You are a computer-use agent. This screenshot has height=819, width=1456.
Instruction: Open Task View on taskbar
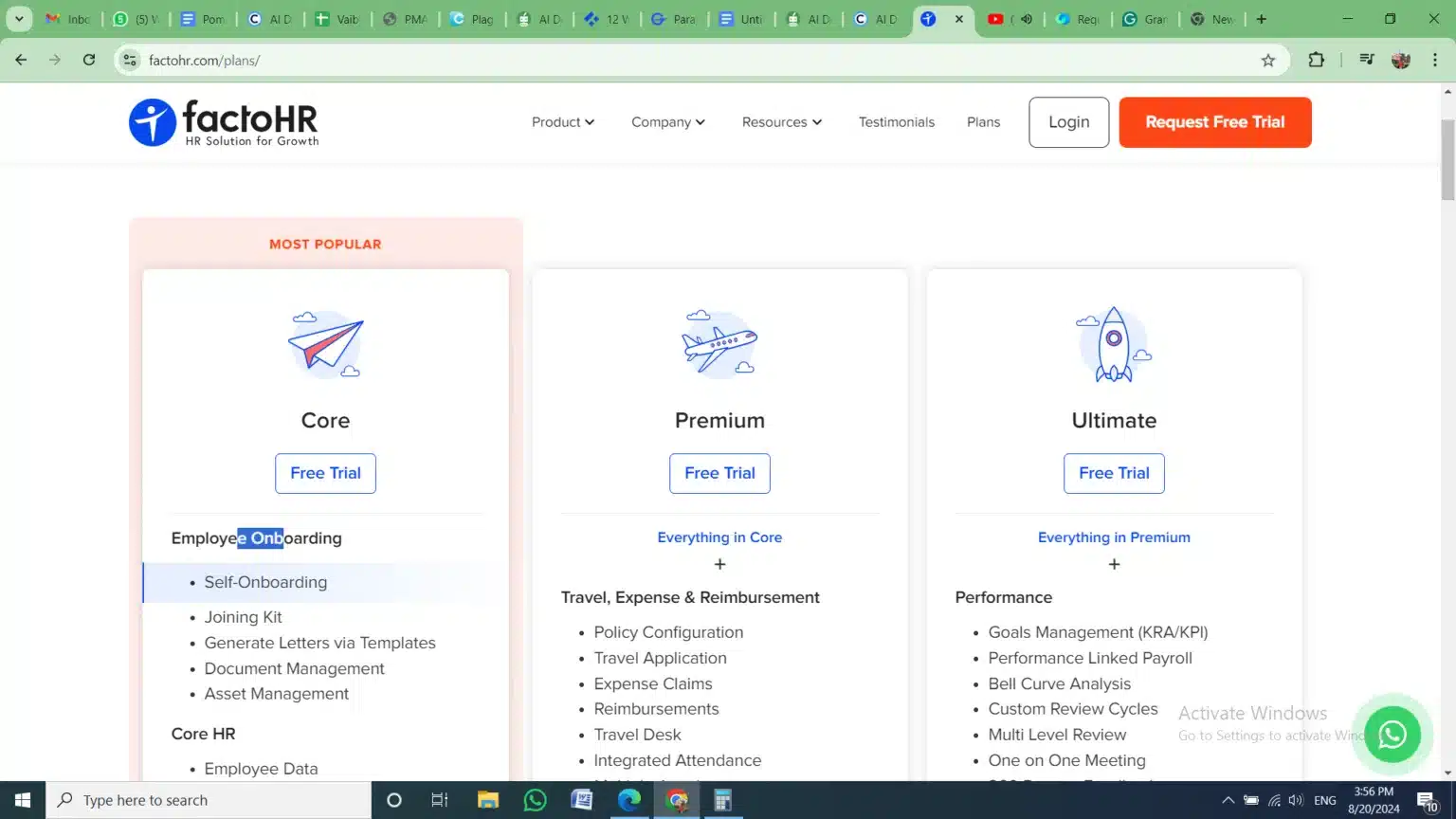(440, 800)
